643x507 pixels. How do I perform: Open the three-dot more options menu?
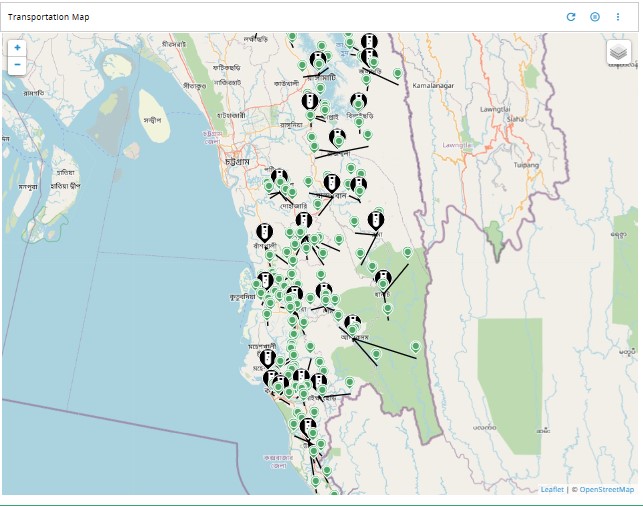[x=618, y=17]
